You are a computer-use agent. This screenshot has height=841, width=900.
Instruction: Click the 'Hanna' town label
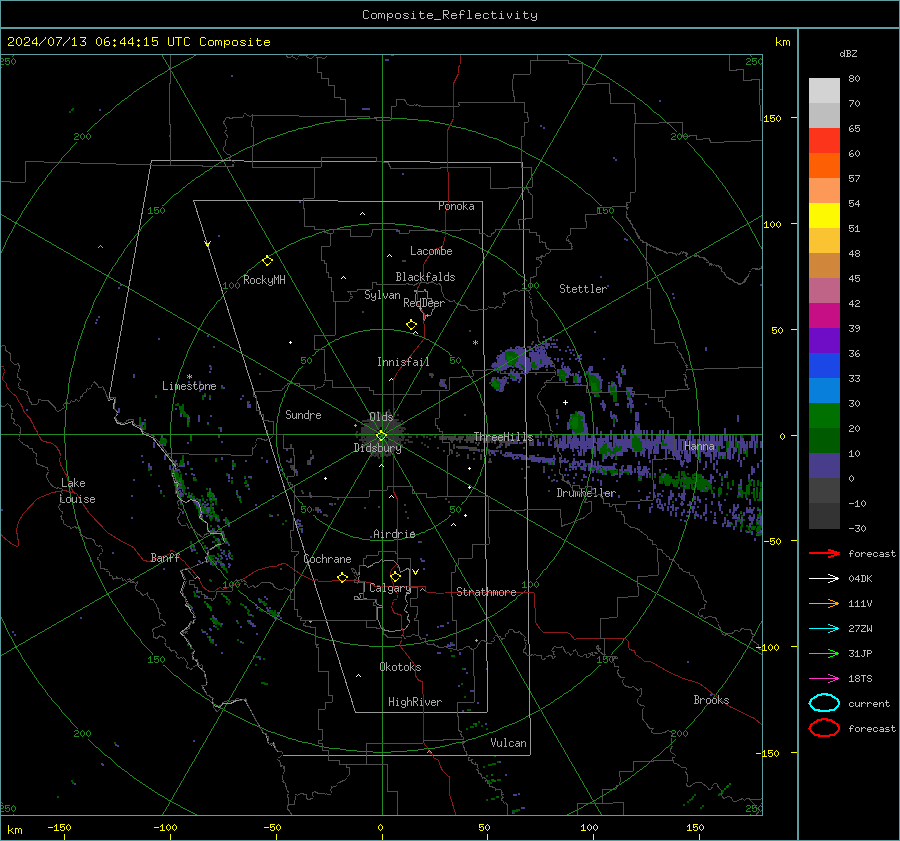(x=699, y=446)
